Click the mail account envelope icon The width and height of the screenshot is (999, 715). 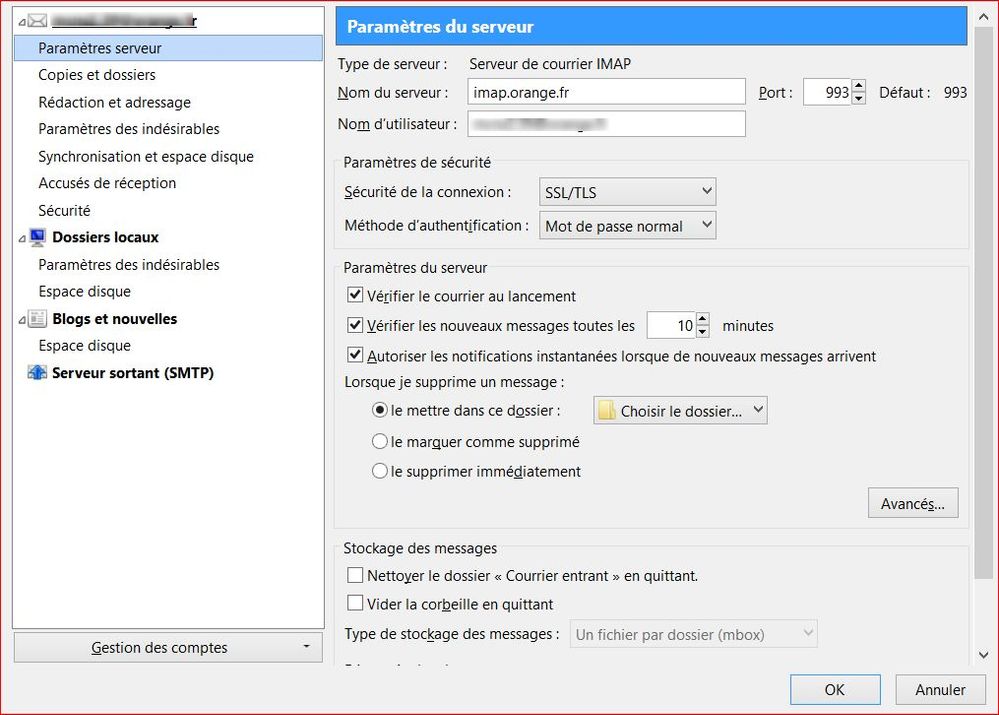[x=38, y=20]
